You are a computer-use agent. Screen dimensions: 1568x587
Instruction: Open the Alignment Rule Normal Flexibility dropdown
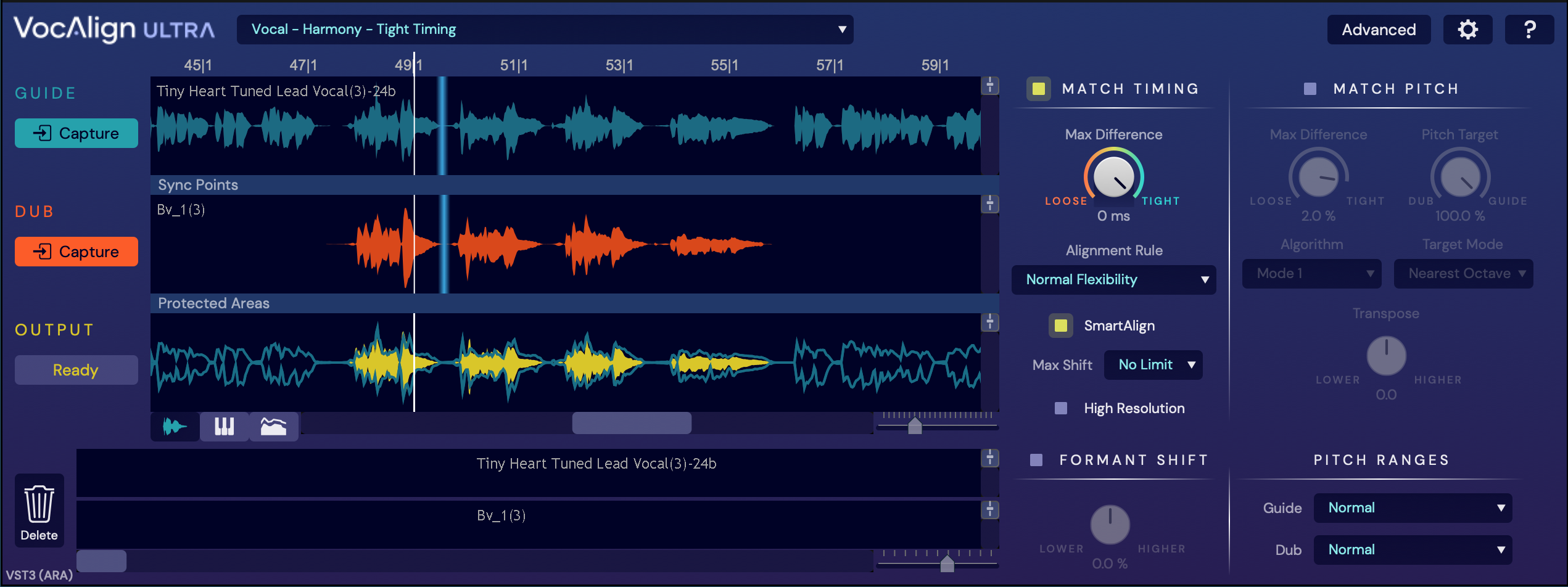(x=1113, y=280)
